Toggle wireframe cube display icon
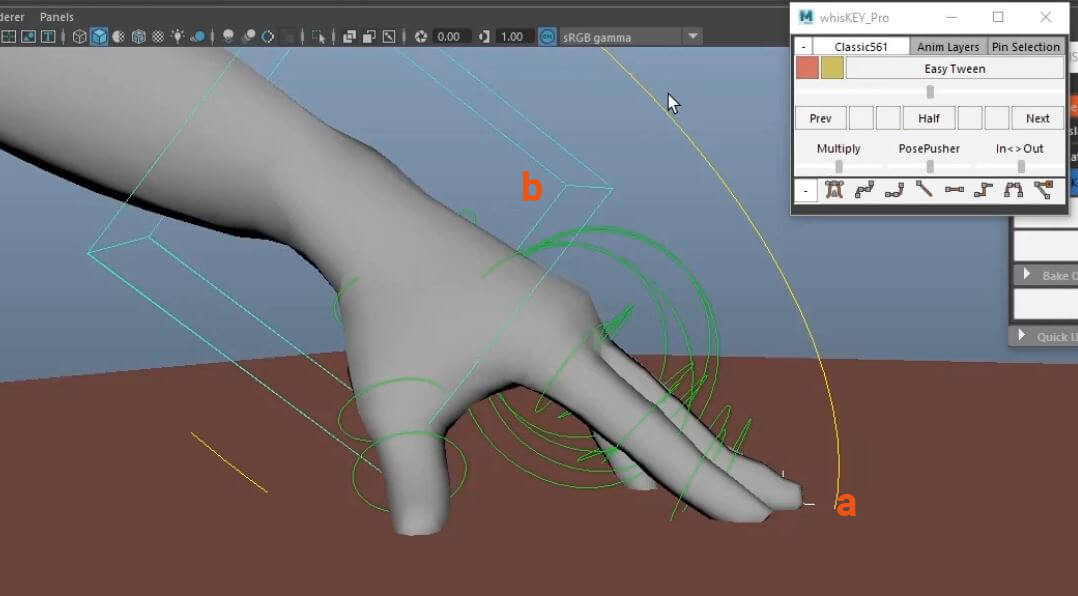The width and height of the screenshot is (1078, 596). [80, 37]
